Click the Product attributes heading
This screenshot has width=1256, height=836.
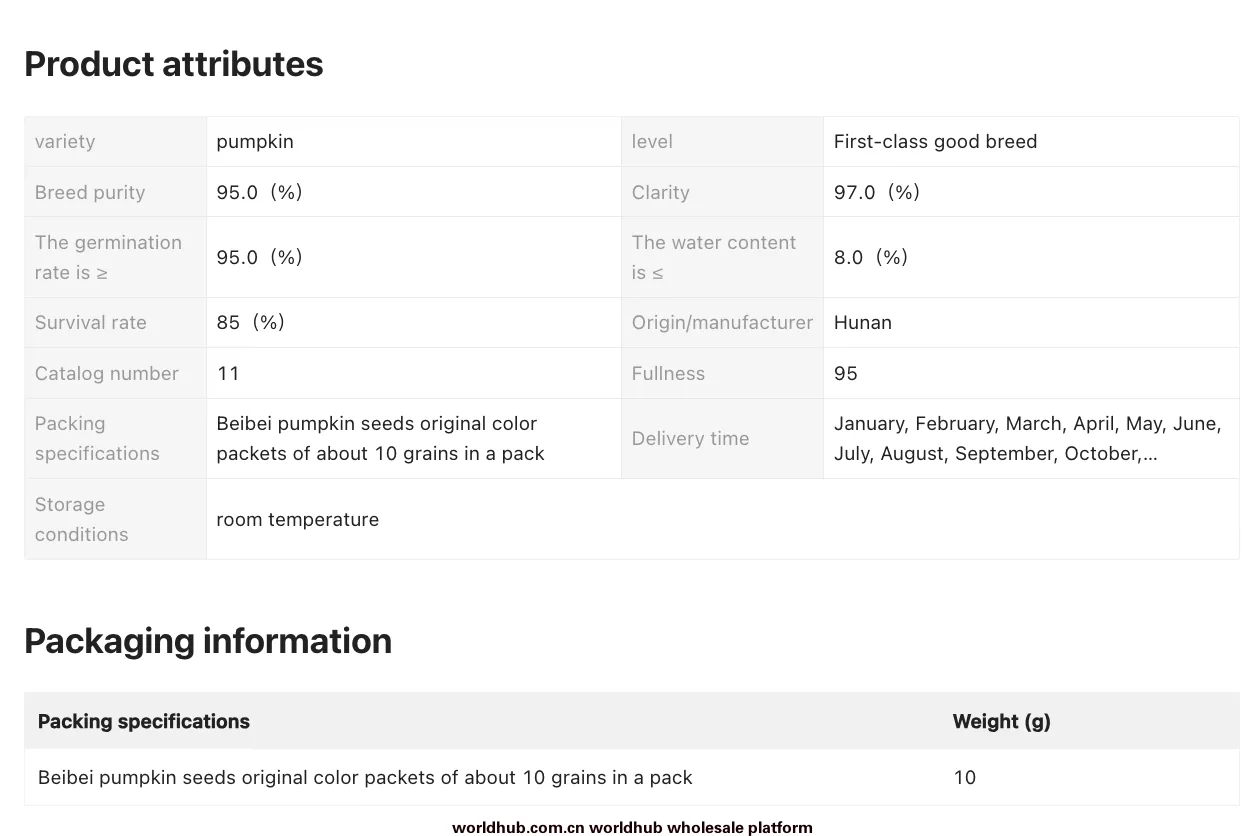click(x=173, y=64)
